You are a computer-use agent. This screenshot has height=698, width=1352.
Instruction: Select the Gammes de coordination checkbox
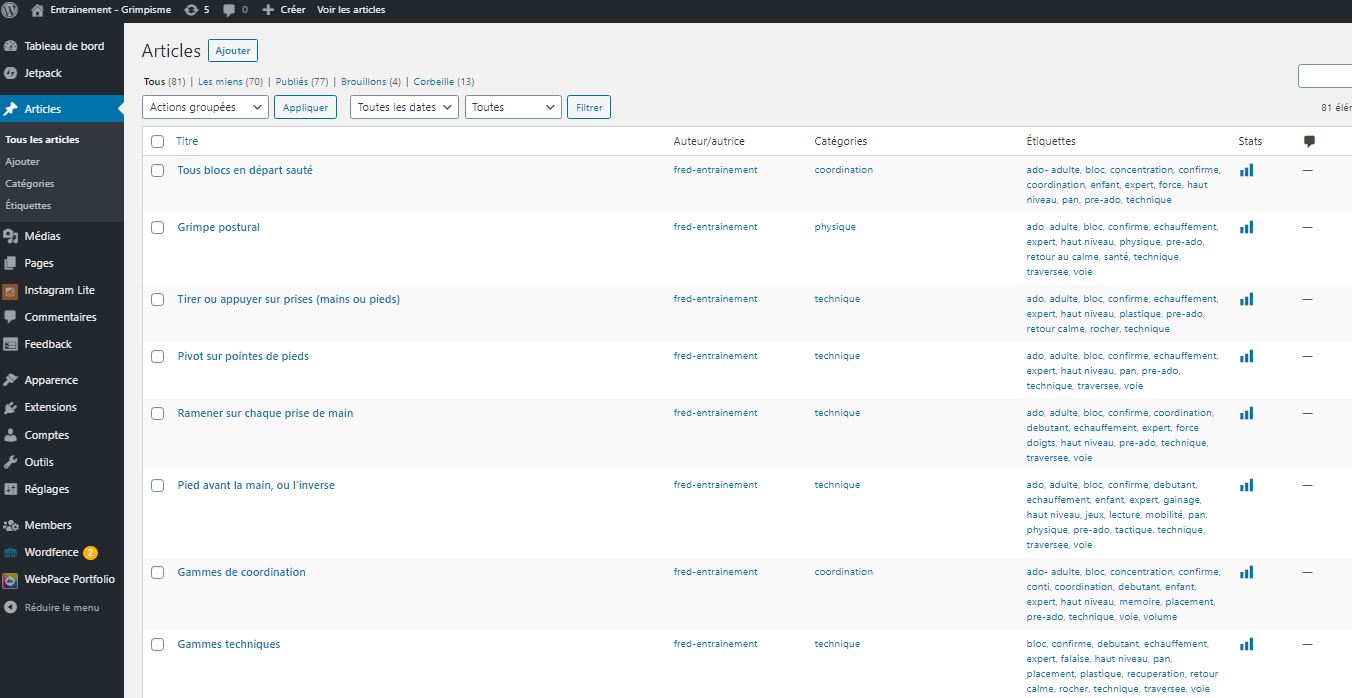[x=158, y=573]
